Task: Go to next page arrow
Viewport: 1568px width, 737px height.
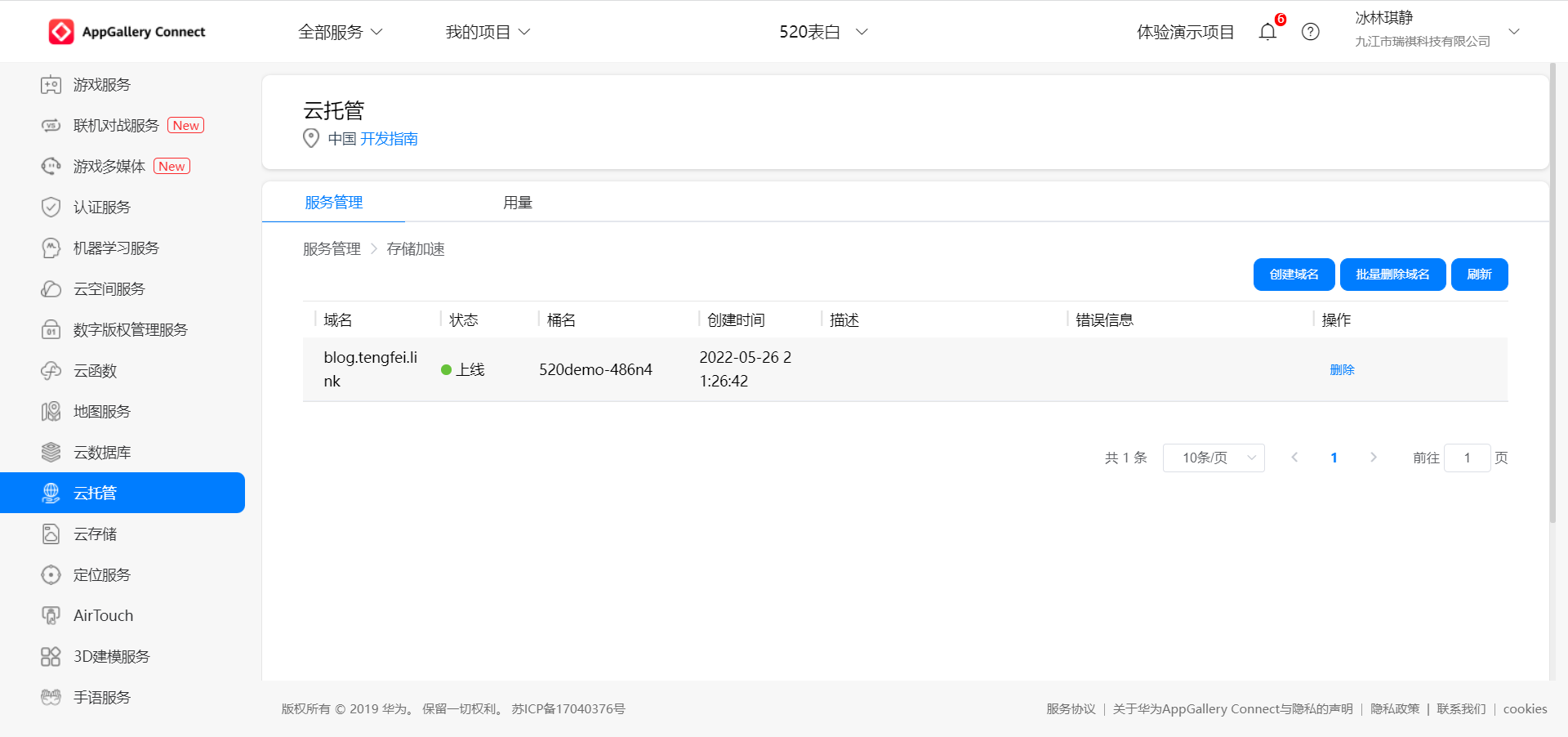Action: pyautogui.click(x=1374, y=458)
